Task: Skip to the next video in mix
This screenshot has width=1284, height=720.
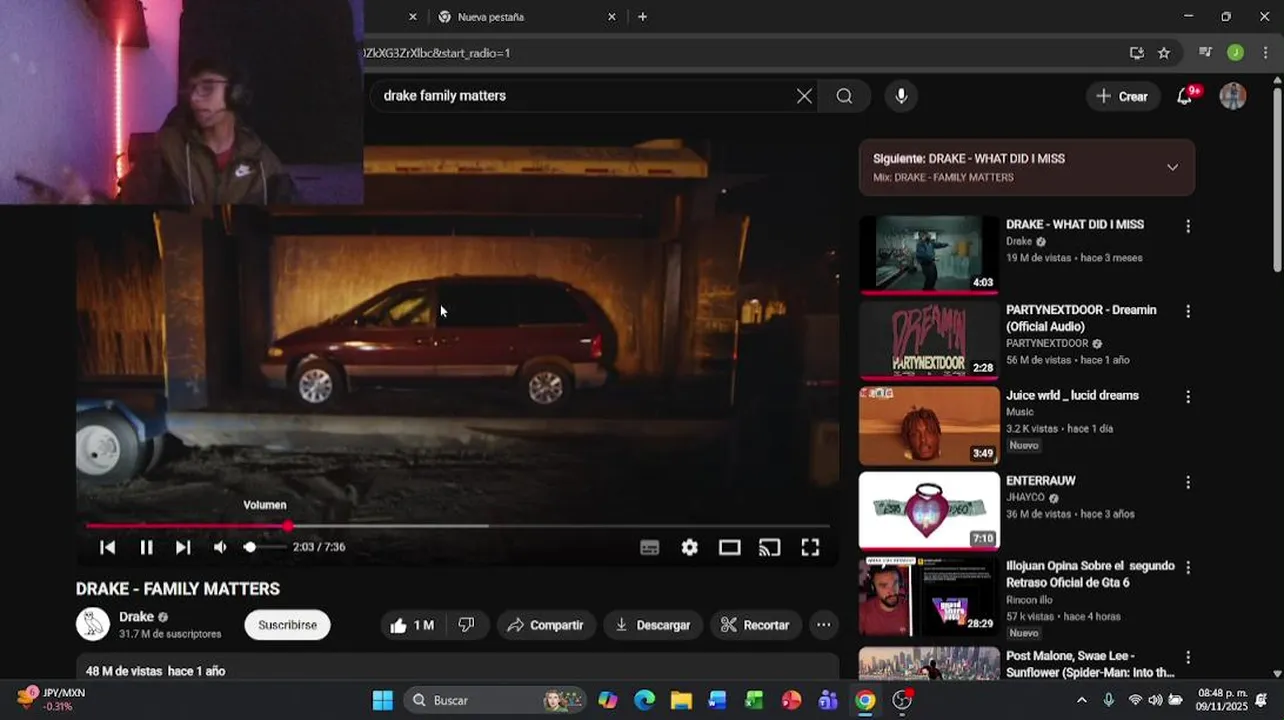Action: click(x=183, y=547)
